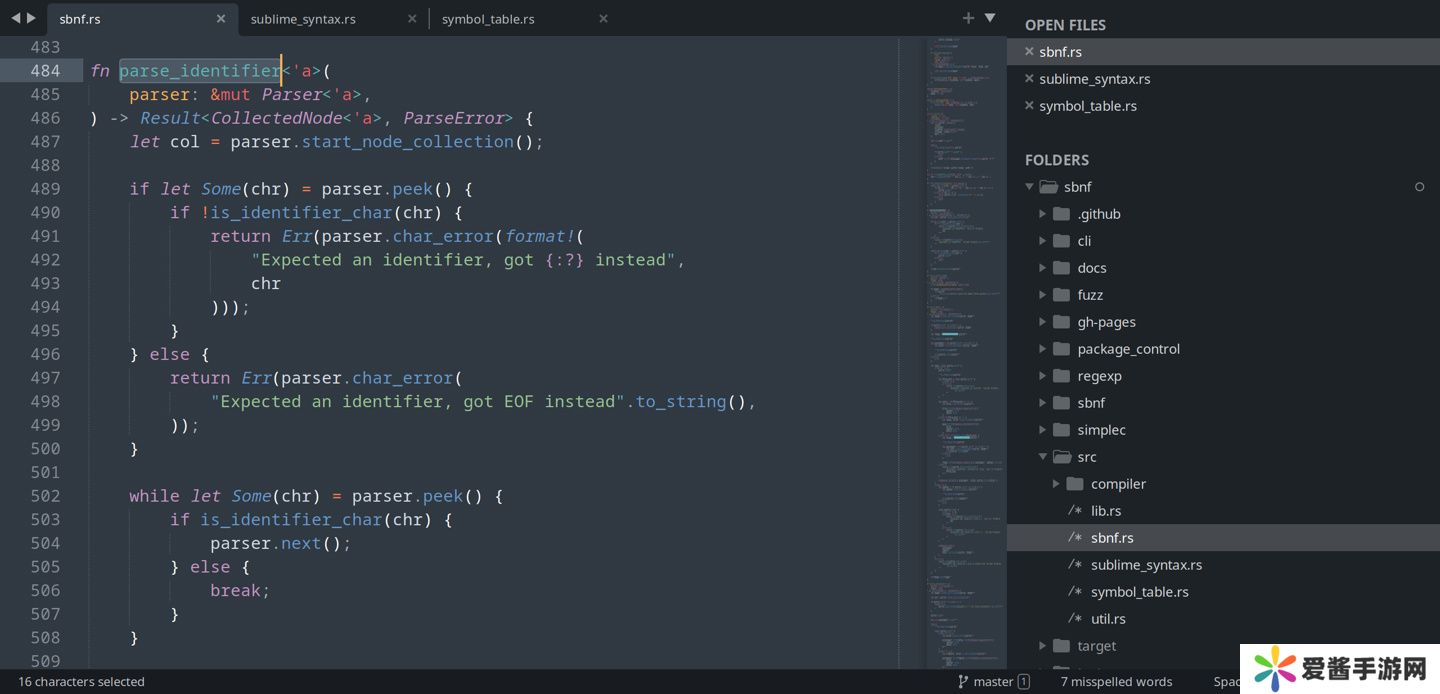
Task: Open the tab list dropdown arrow
Action: (990, 18)
